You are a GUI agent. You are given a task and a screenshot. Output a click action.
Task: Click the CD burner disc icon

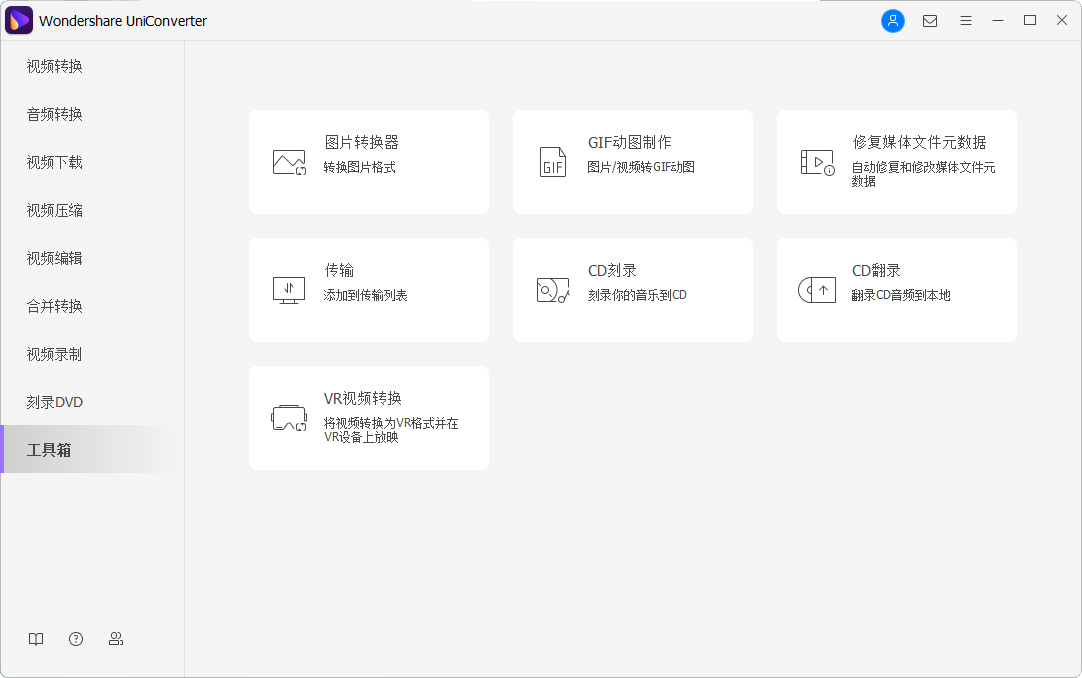click(x=553, y=290)
